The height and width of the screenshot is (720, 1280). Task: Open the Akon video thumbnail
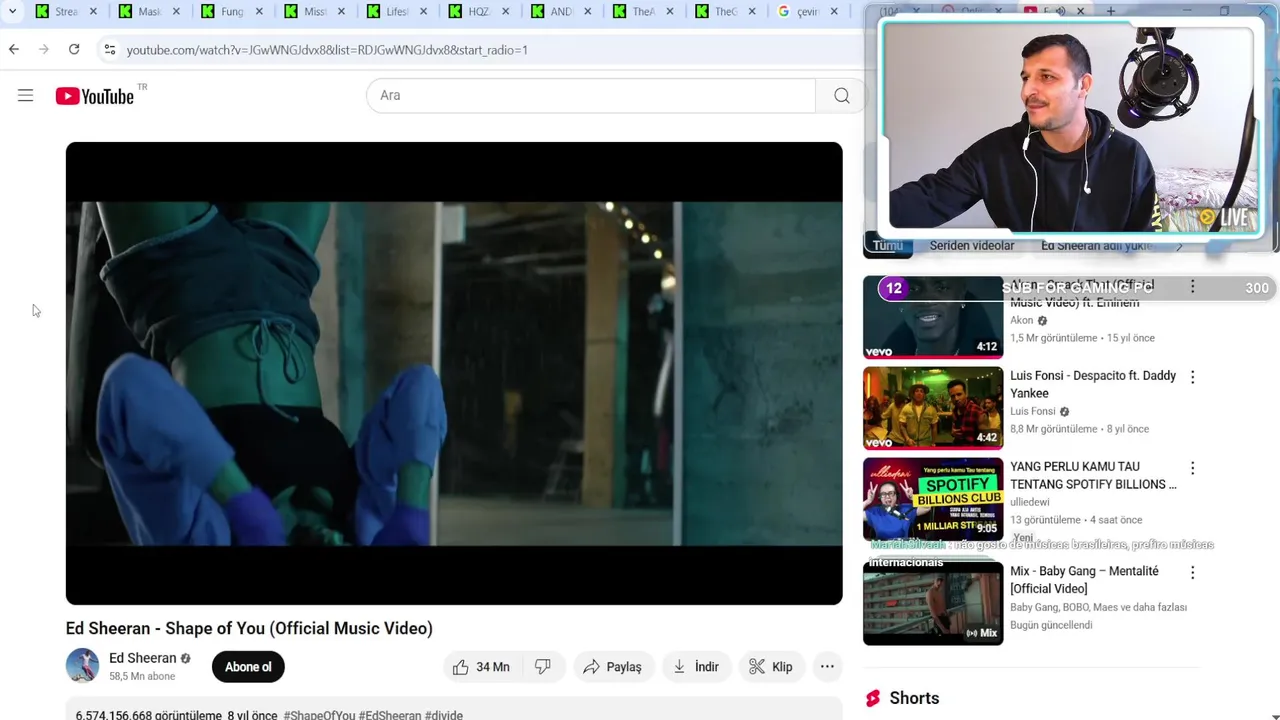click(x=933, y=317)
